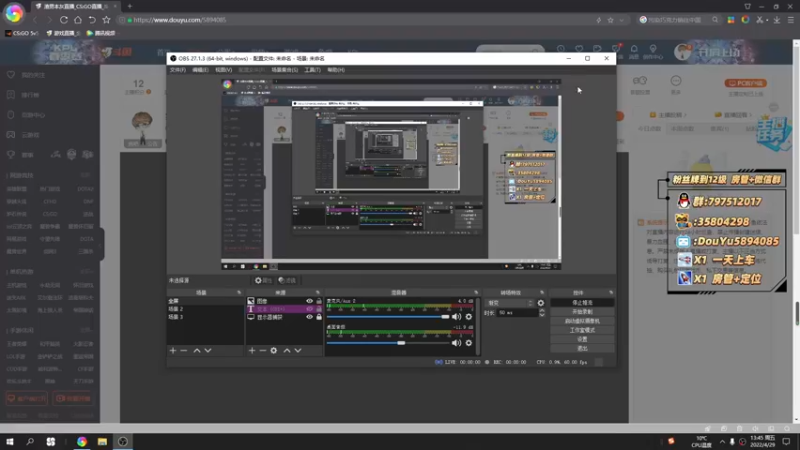This screenshot has width=800, height=450.
Task: Remove selected source with the minus icon
Action: pos(262,351)
